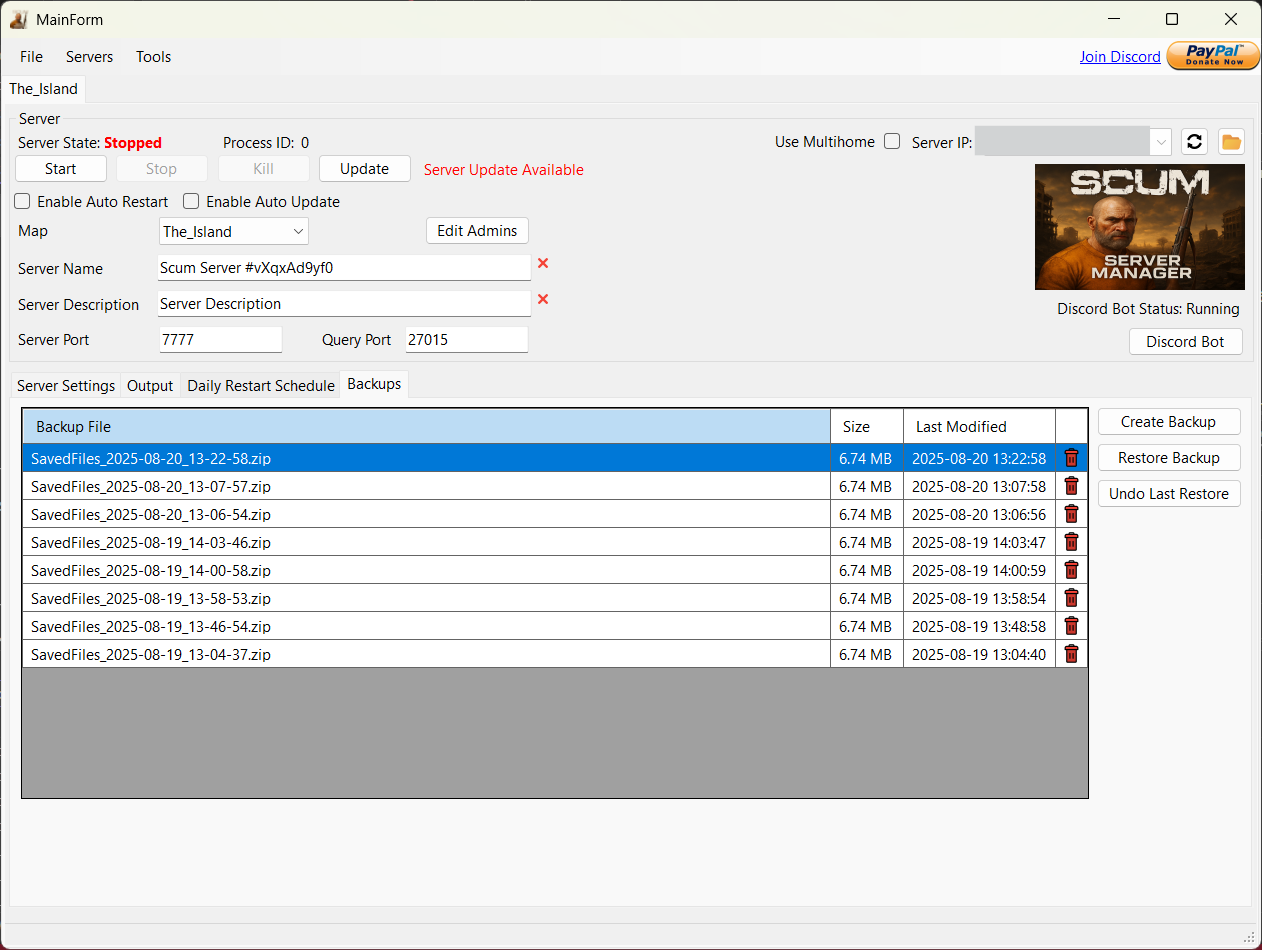
Task: Enable Auto Update checkbox
Action: [191, 201]
